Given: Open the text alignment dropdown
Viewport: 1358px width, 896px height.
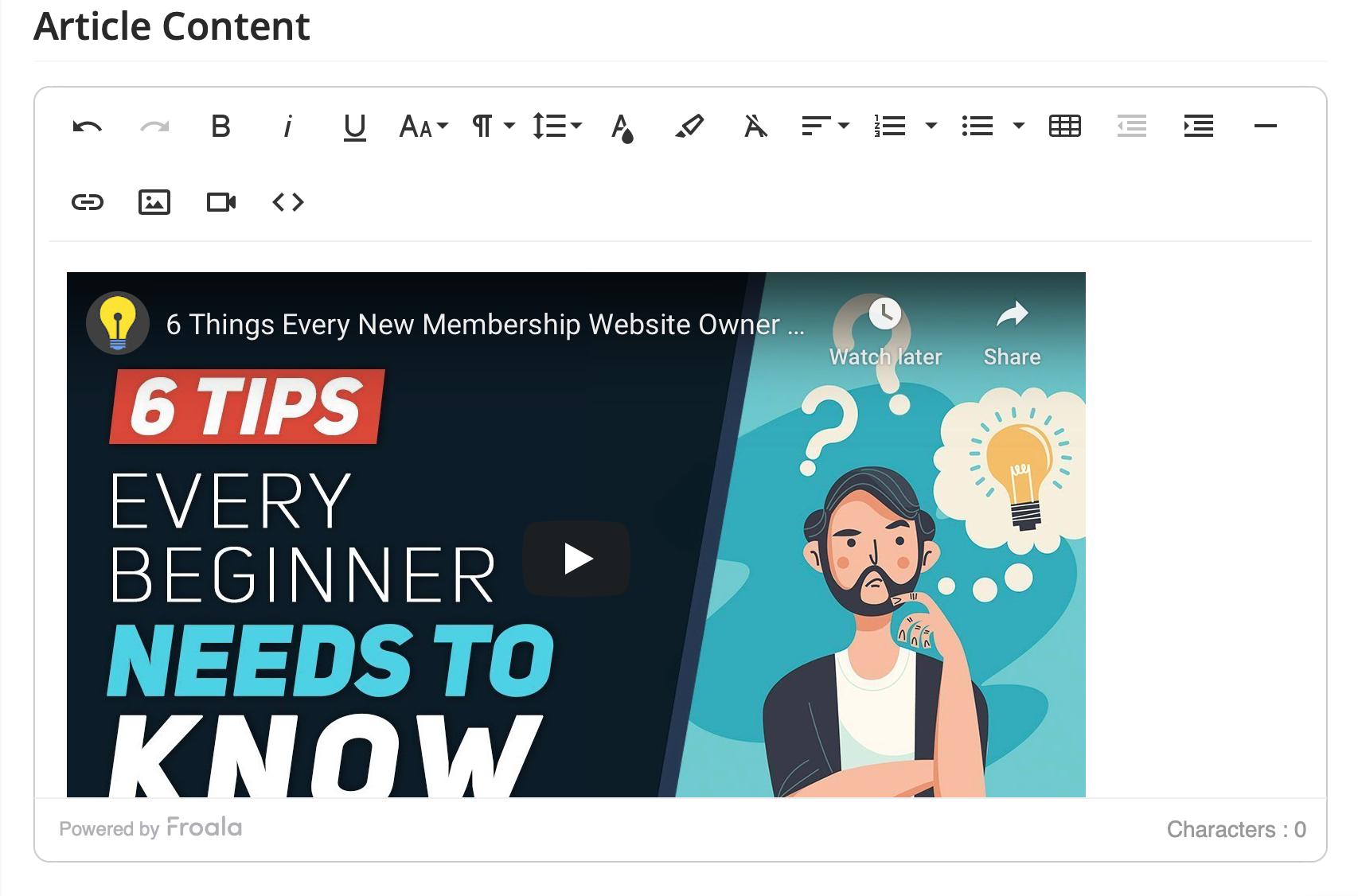Looking at the screenshot, I should tap(825, 126).
